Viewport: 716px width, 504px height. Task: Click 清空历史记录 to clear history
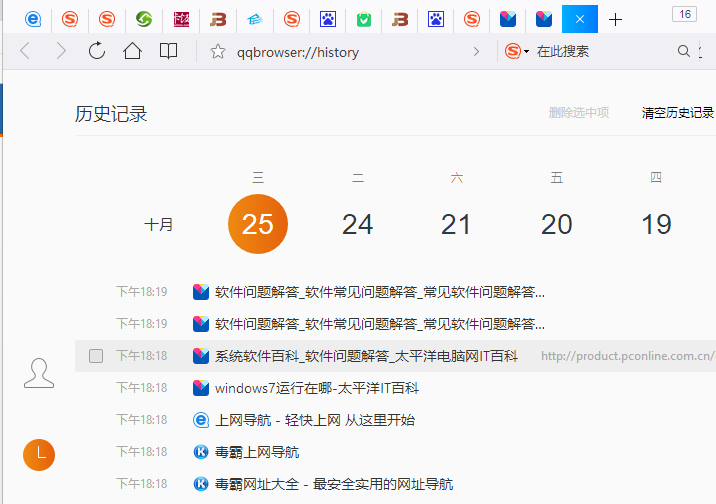(677, 113)
